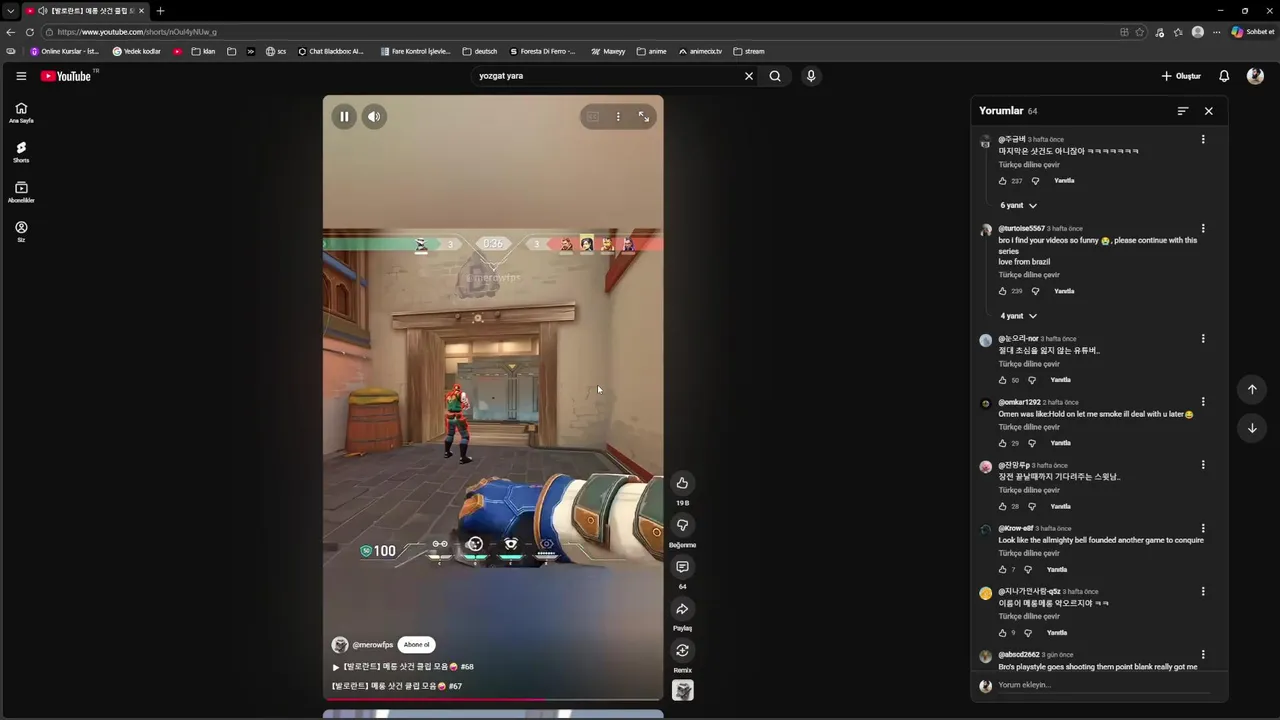
Task: Close the YouTube browser tab
Action: pyautogui.click(x=141, y=11)
